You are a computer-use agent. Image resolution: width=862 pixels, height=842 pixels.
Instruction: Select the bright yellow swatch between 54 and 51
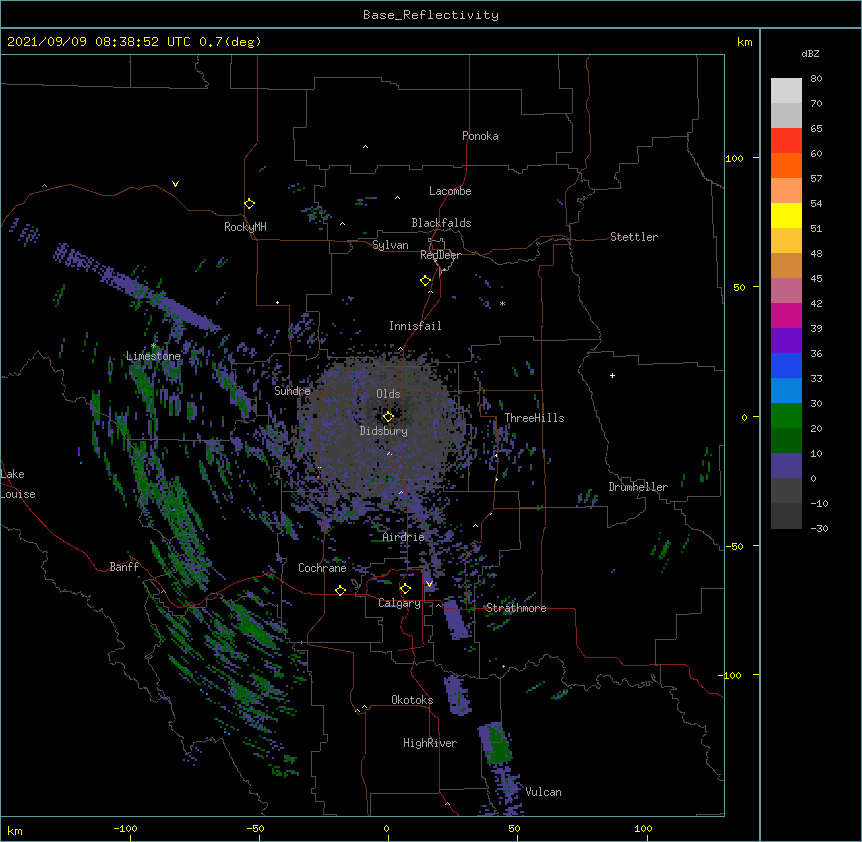pos(786,216)
